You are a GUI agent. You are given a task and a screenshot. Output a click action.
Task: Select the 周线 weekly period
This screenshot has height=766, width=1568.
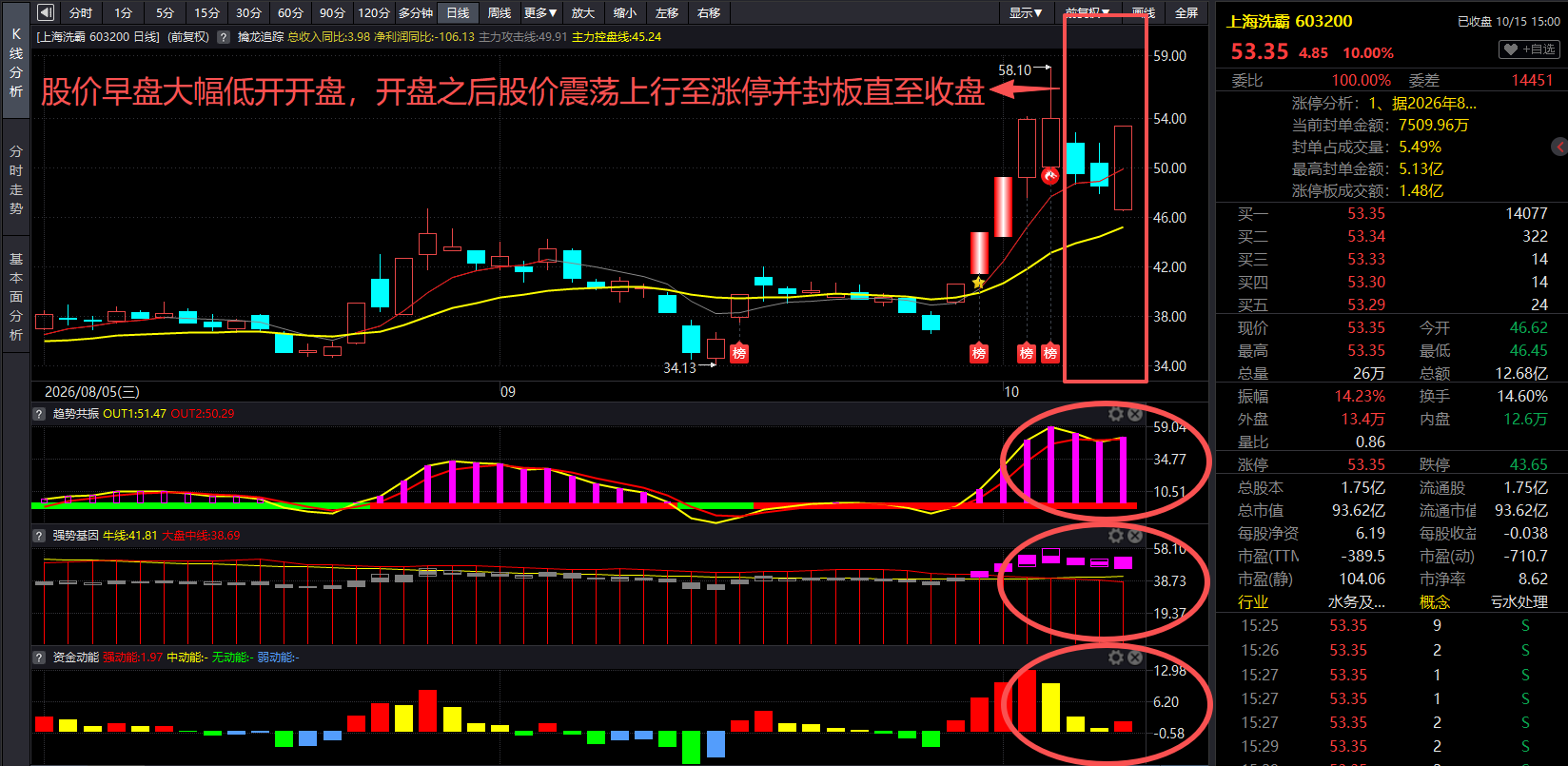[500, 12]
